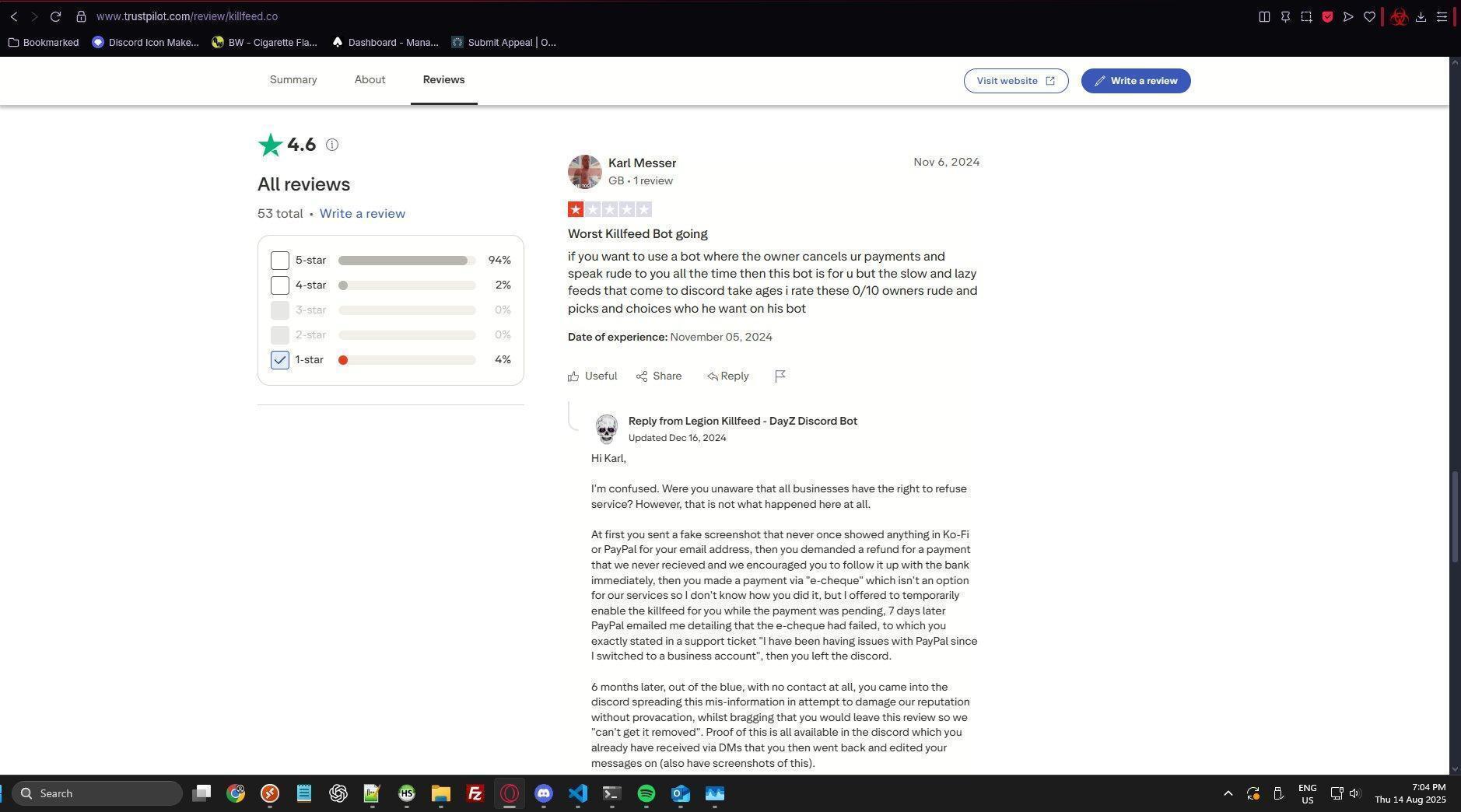This screenshot has width=1461, height=812.
Task: Click the red biohazard extension icon
Action: pyautogui.click(x=1399, y=16)
